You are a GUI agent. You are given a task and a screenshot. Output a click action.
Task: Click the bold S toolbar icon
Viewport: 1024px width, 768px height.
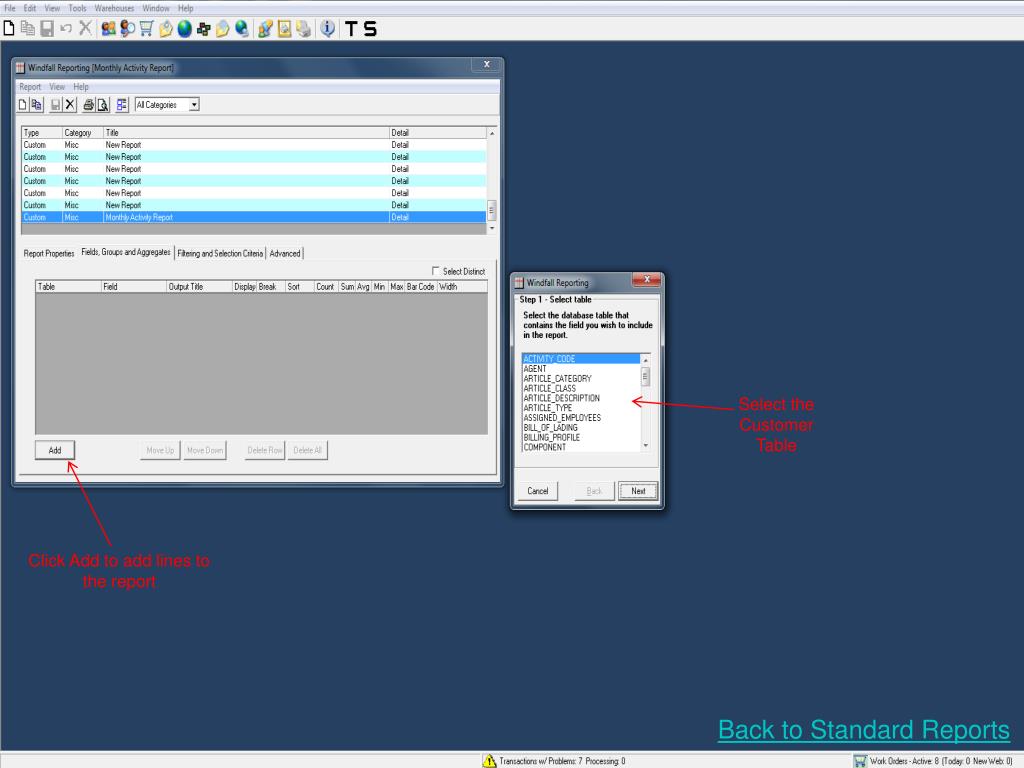click(x=370, y=29)
